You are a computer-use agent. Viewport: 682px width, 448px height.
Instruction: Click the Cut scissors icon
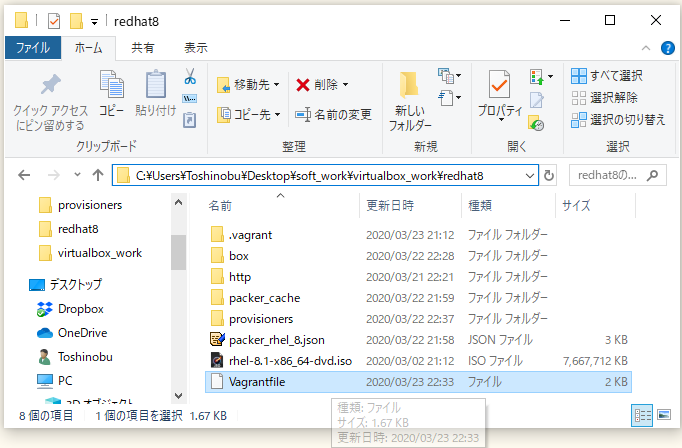pyautogui.click(x=190, y=77)
